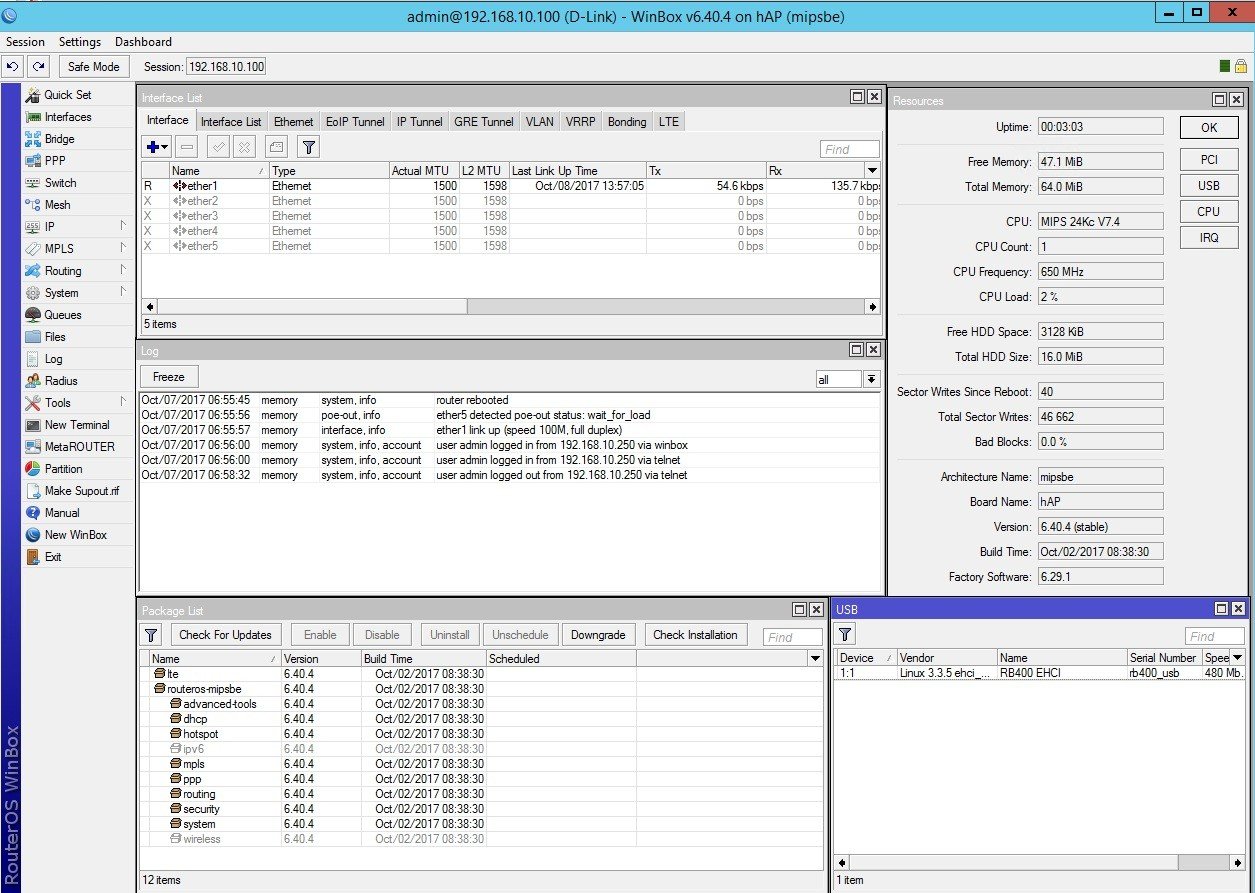Open column dropdown in Interface List table
This screenshot has height=893, width=1255.
coord(872,171)
